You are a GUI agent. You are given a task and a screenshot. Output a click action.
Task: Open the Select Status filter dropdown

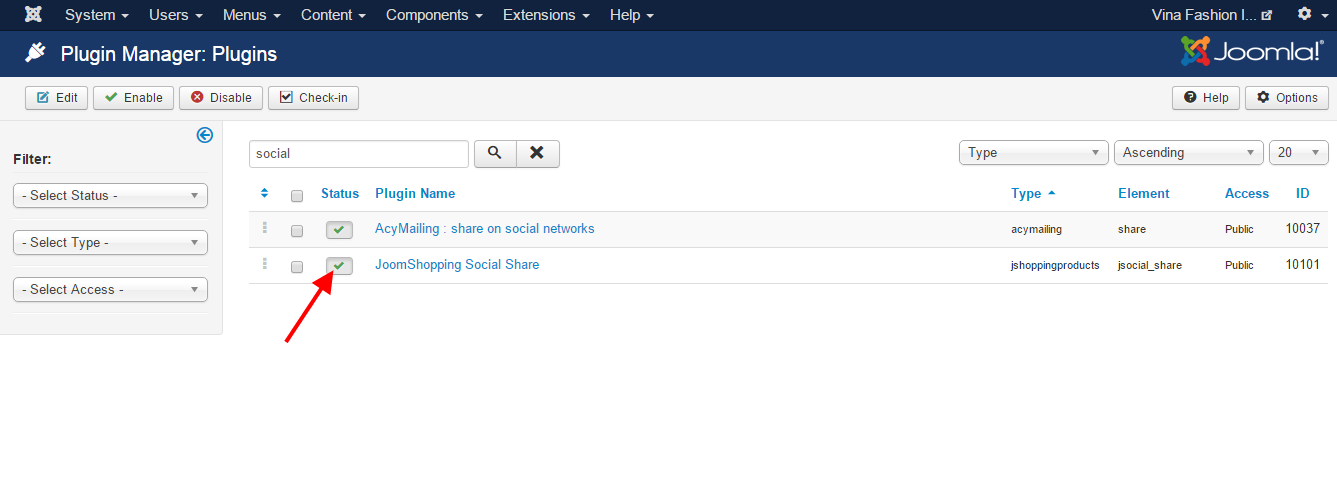tap(110, 196)
